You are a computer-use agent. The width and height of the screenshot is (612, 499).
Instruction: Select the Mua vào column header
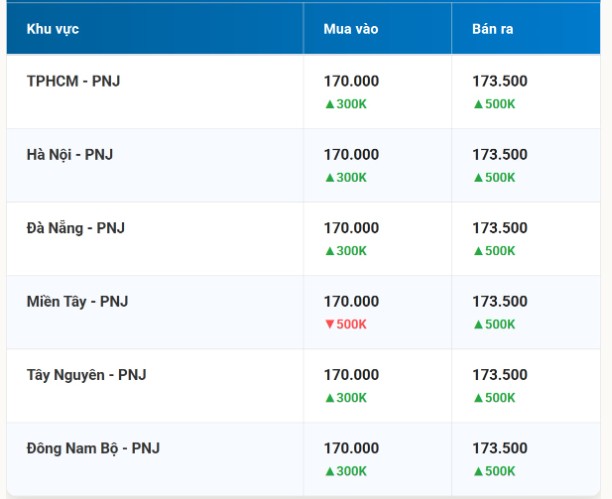click(349, 29)
